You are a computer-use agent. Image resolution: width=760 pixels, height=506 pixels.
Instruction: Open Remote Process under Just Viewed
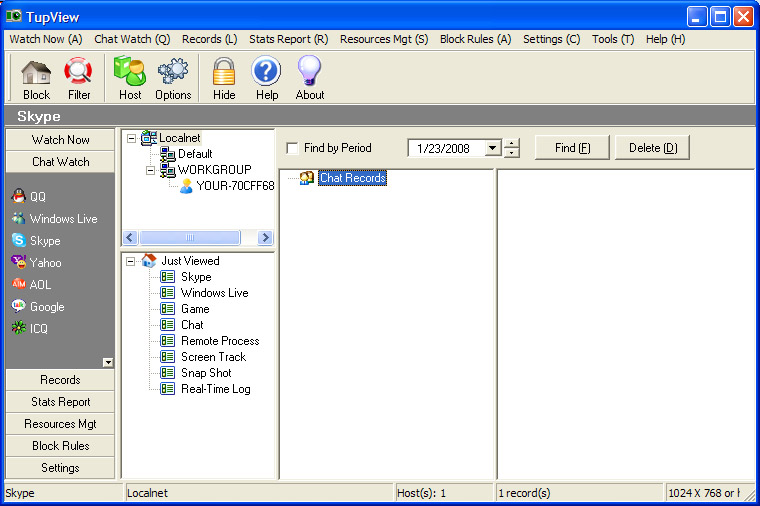pyautogui.click(x=210, y=341)
